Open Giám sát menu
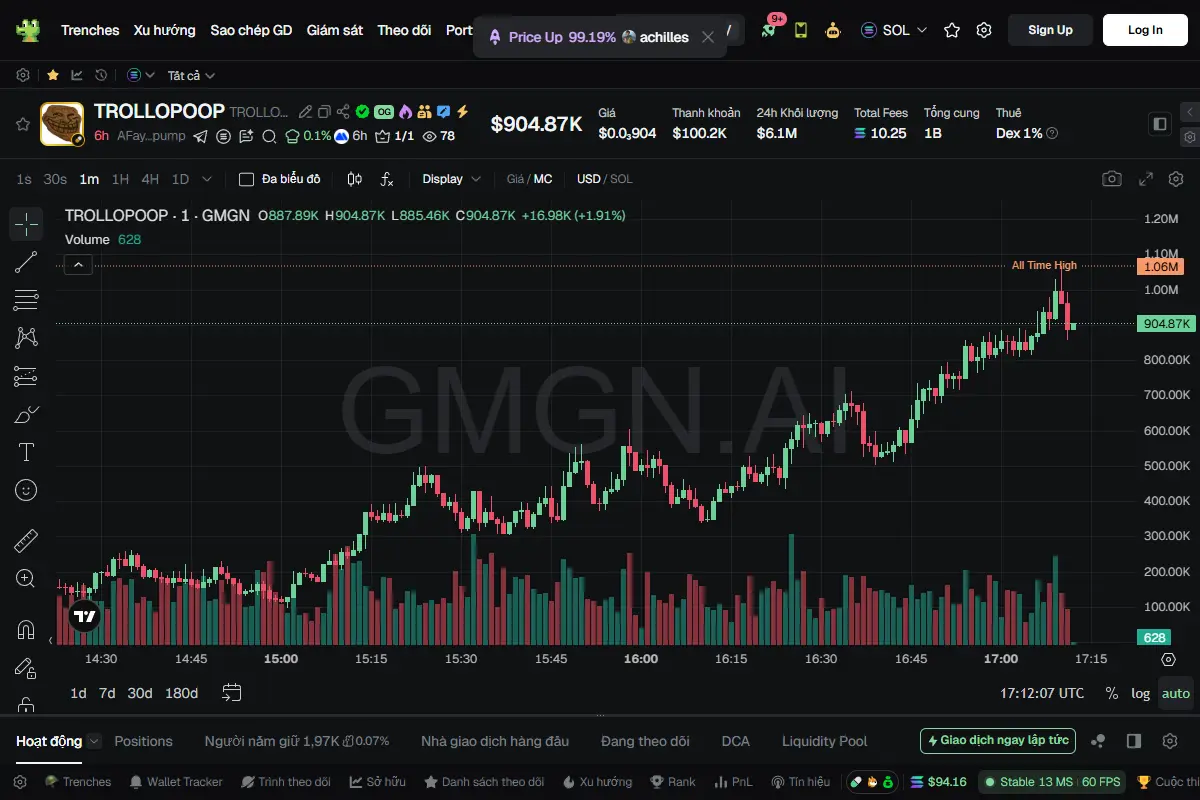 (x=335, y=30)
